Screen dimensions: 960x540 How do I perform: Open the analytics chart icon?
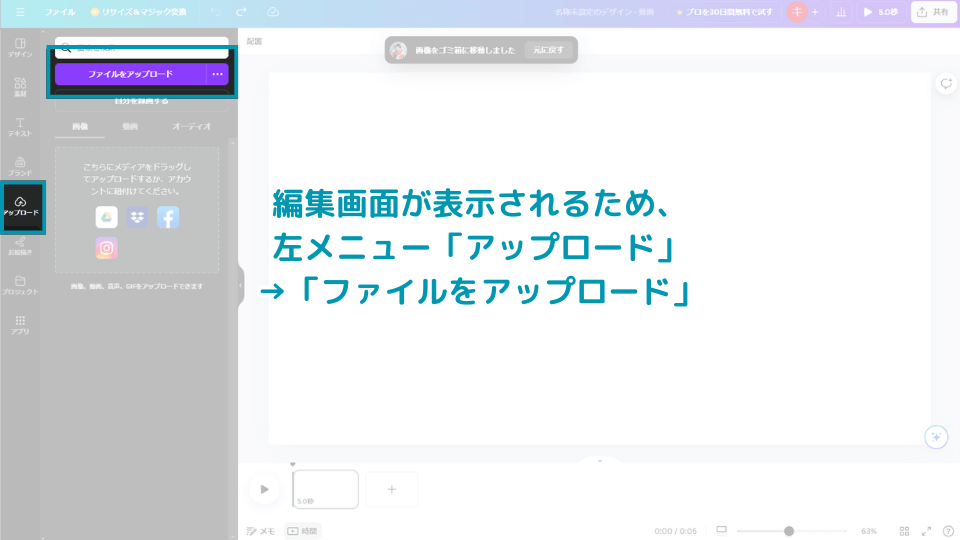[841, 12]
